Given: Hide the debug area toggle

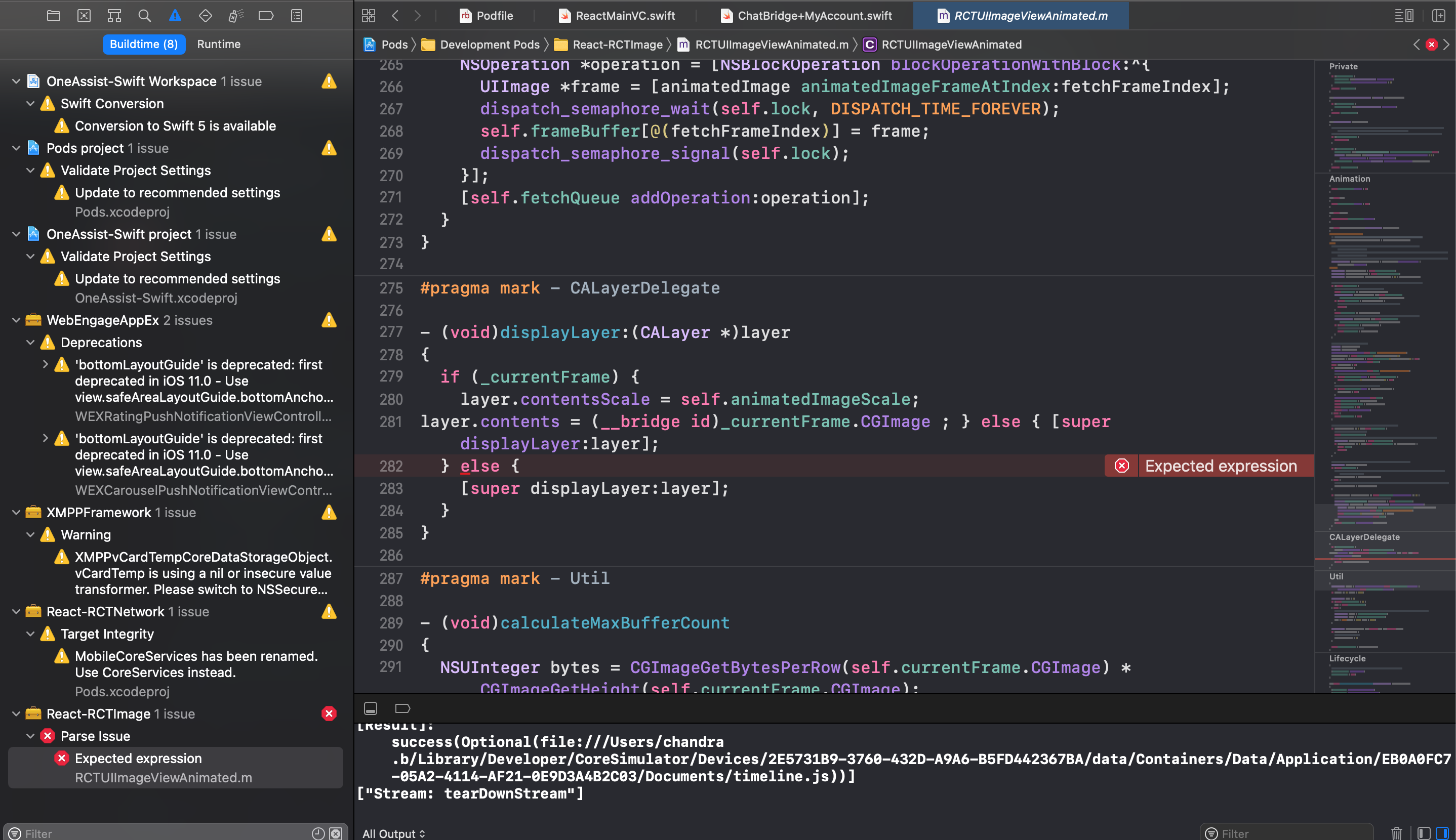Looking at the screenshot, I should pos(371,708).
